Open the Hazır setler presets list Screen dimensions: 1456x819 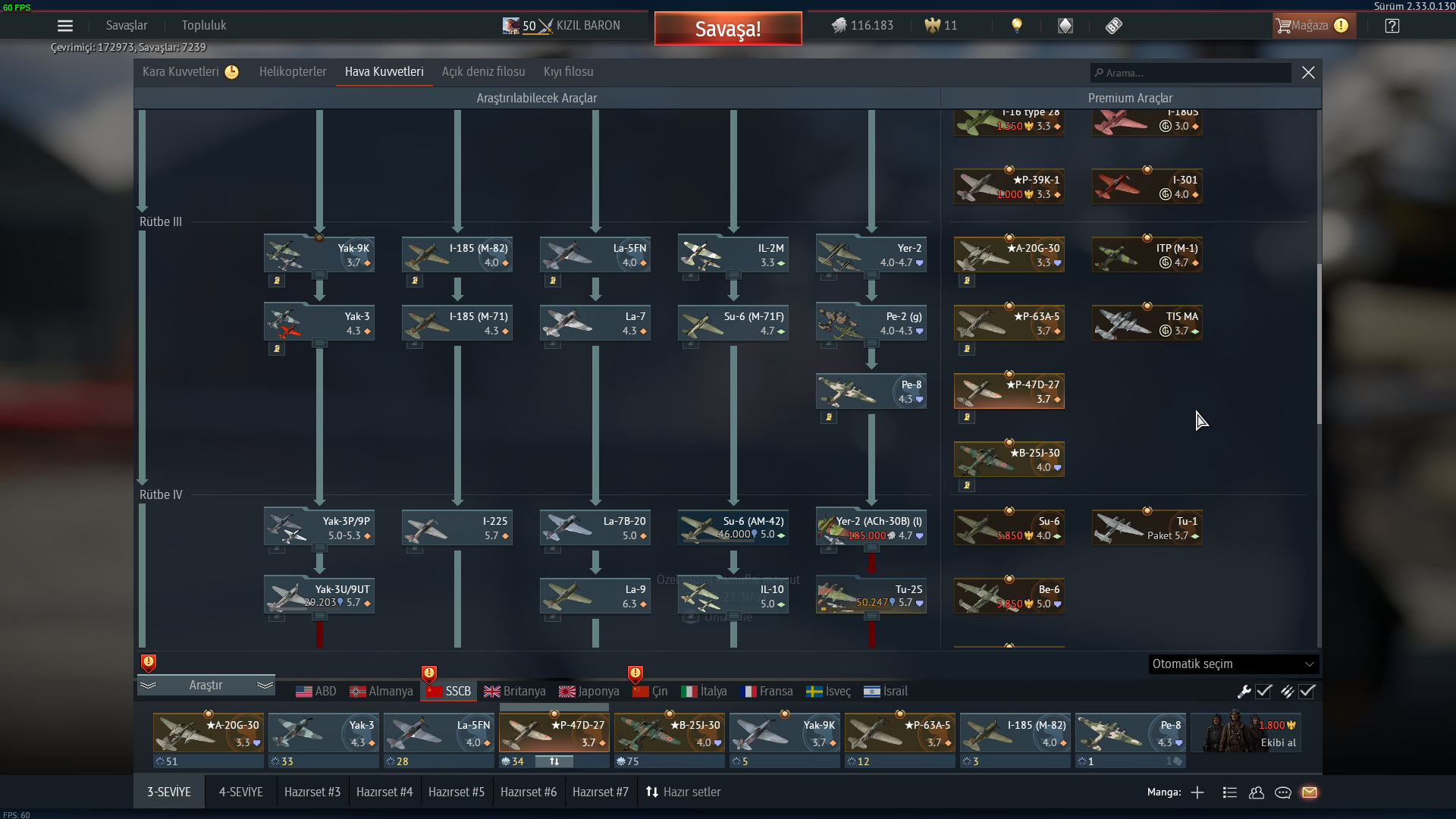coord(683,792)
